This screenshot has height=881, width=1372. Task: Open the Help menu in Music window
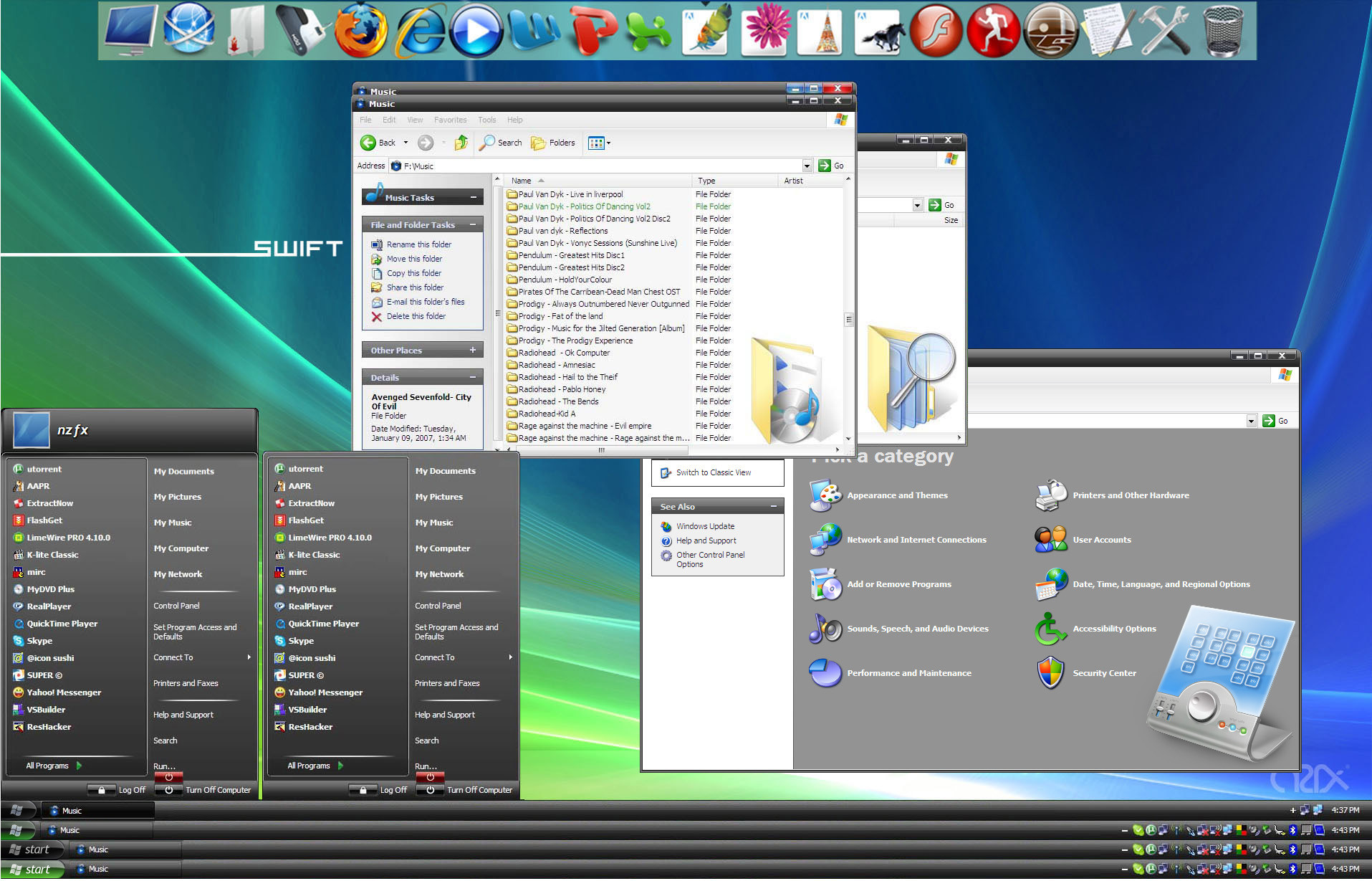[515, 120]
